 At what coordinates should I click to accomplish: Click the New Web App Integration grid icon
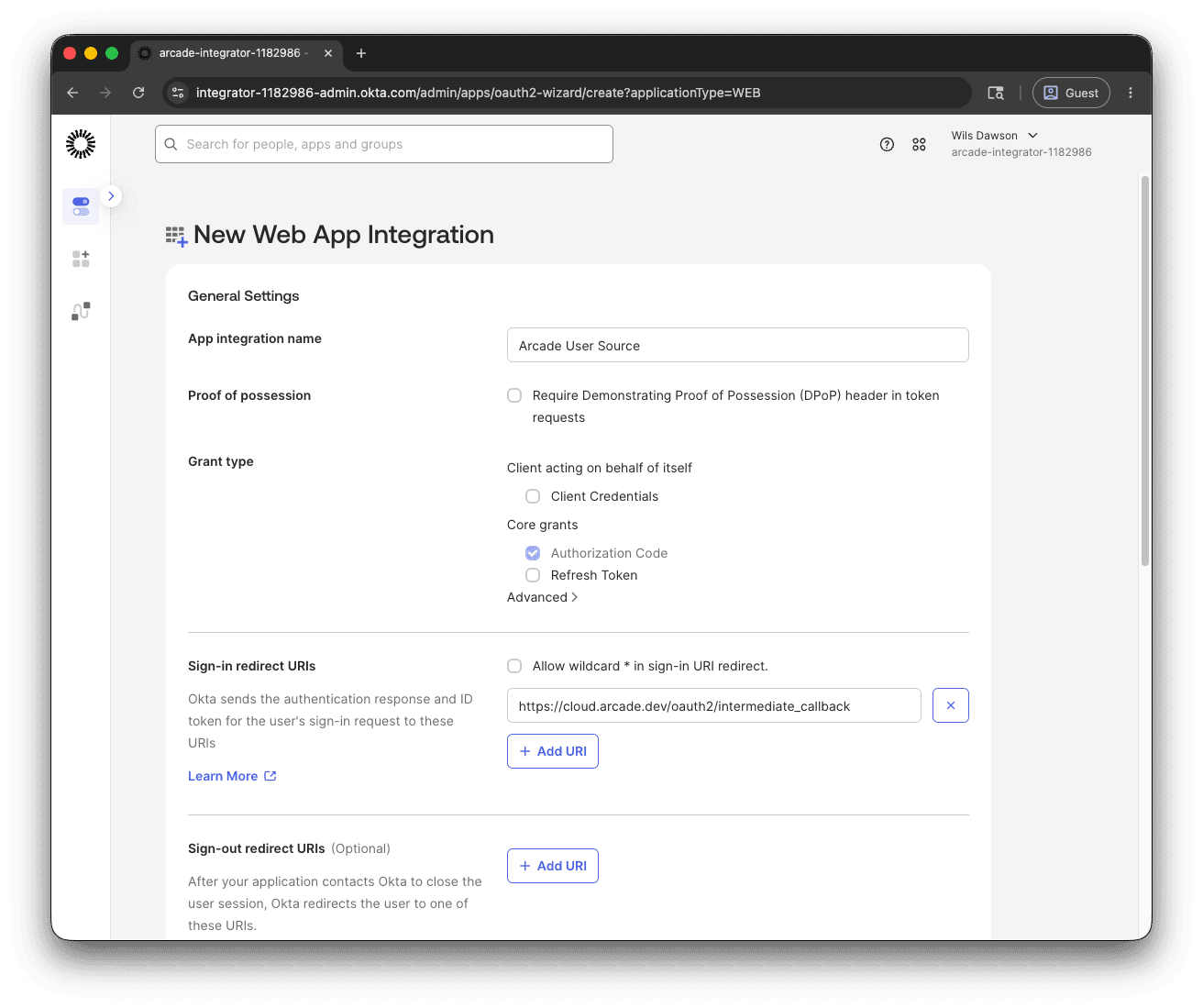(x=176, y=236)
